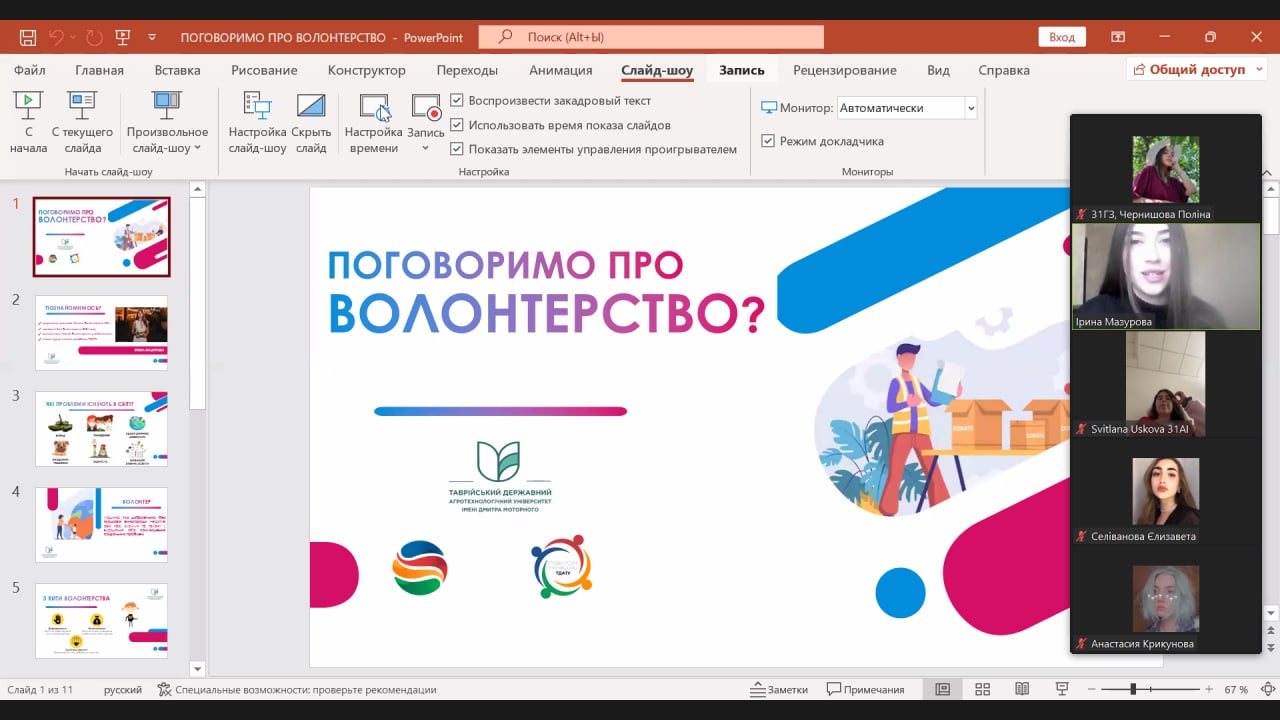Open the Монитор dropdown list

tap(970, 108)
